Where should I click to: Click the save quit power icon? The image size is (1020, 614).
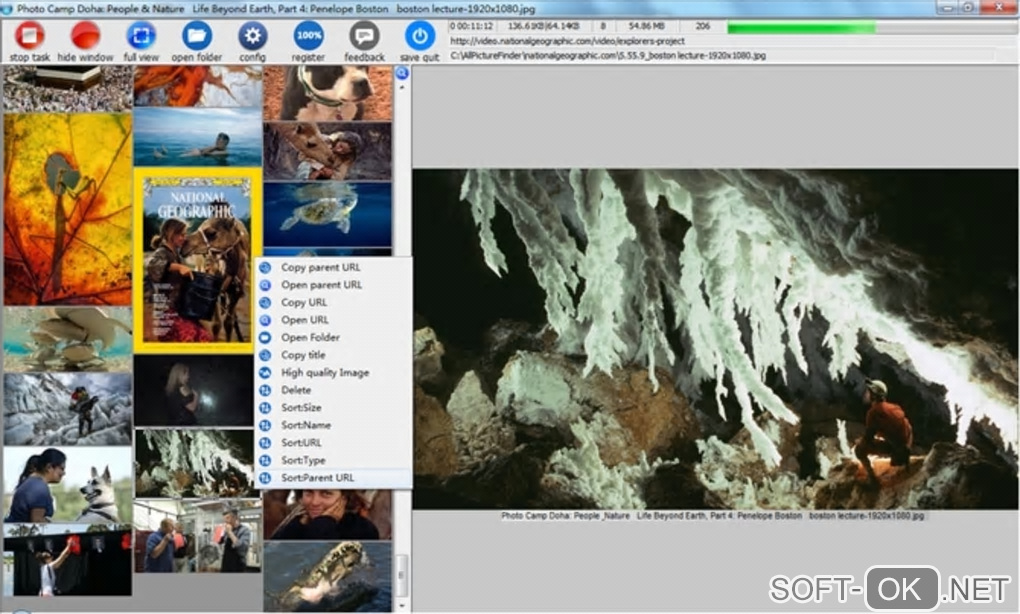click(x=418, y=37)
